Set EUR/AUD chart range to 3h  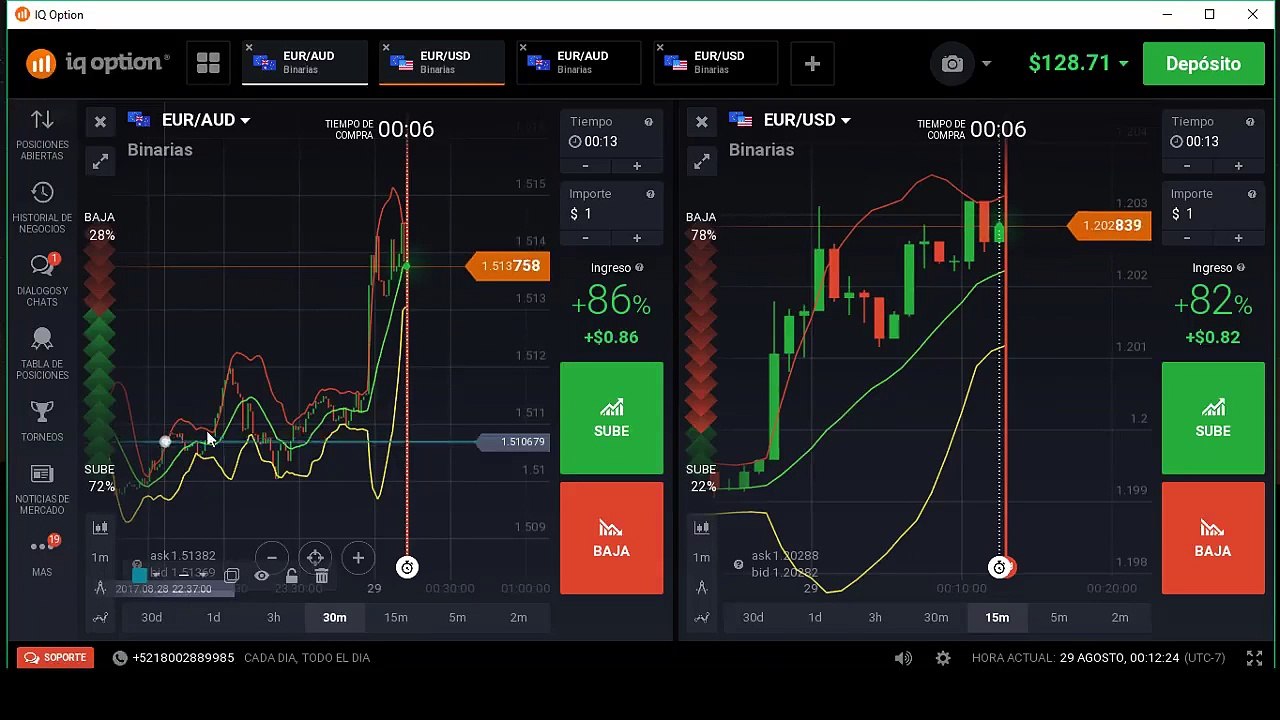pos(273,618)
